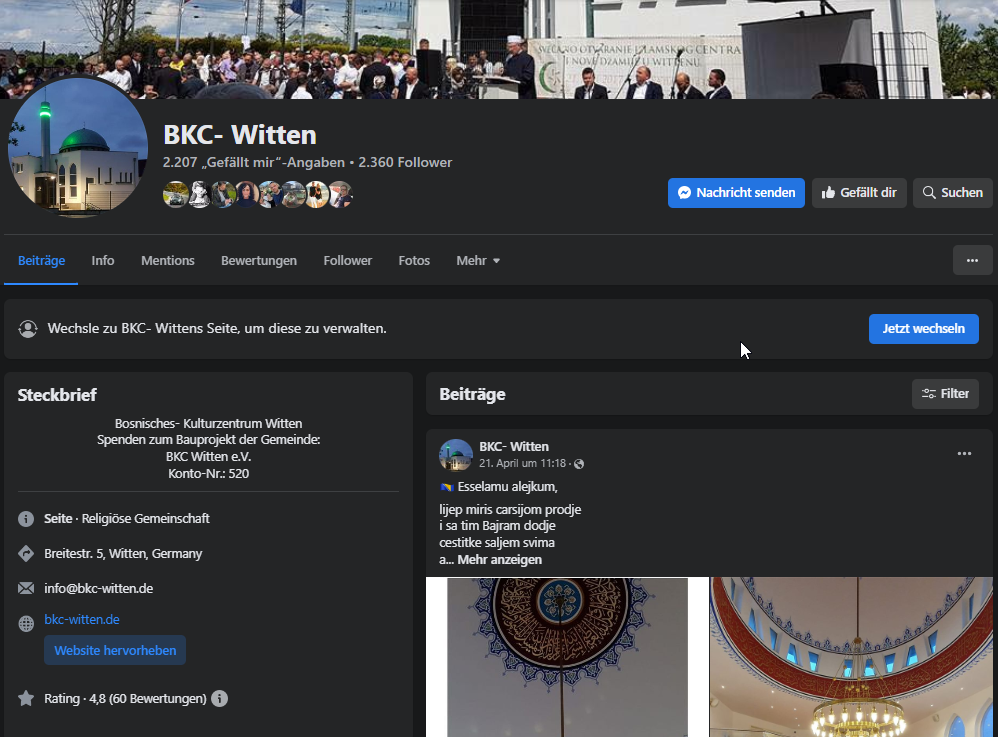Expand post text with Mehr anzeigen

tap(500, 560)
